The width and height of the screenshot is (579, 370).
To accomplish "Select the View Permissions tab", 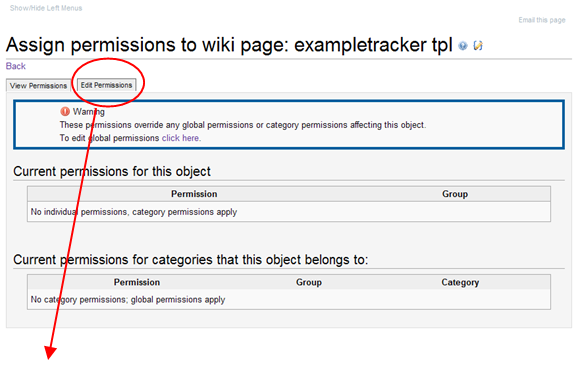I will click(x=38, y=86).
